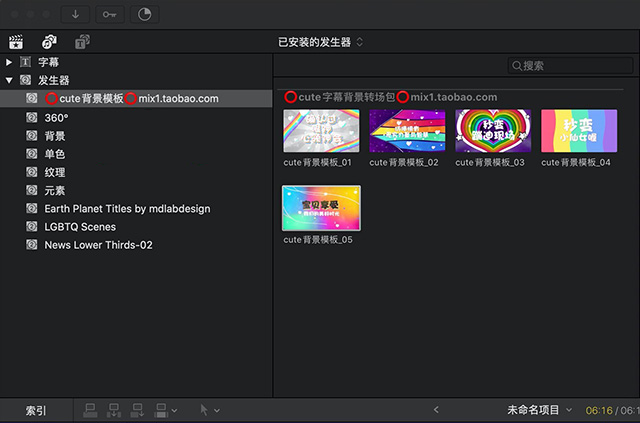Image resolution: width=640 pixels, height=423 pixels.
Task: Click the magnifier icon in search field
Action: (517, 66)
